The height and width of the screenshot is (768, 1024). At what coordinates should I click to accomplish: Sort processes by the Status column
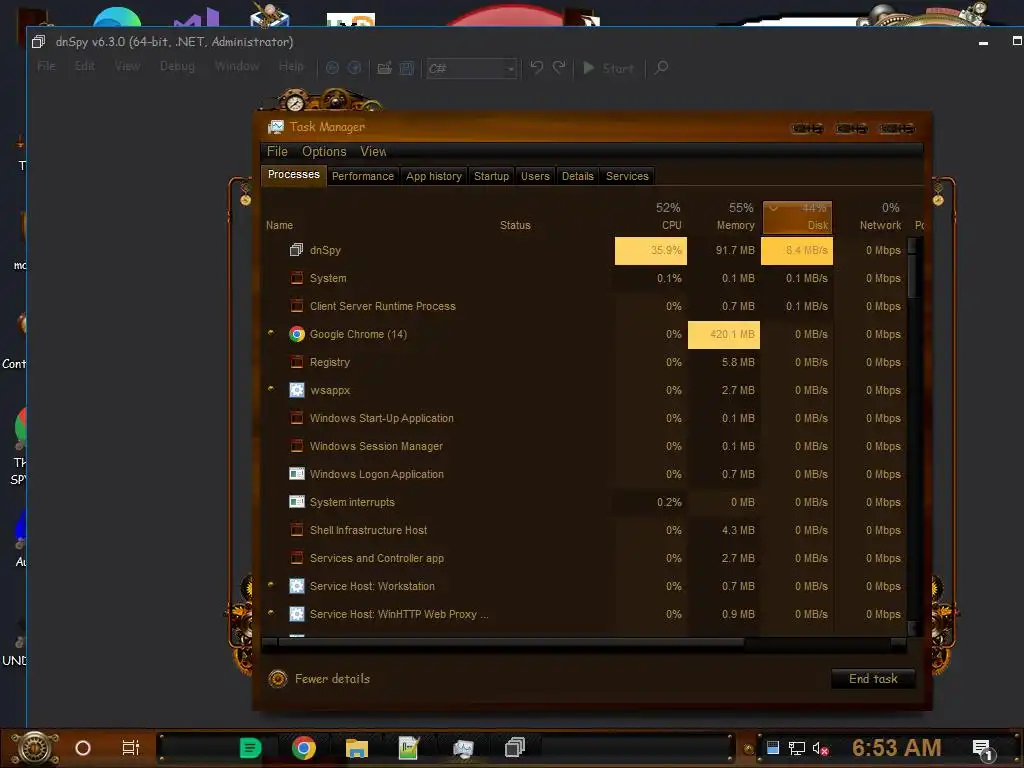point(515,225)
